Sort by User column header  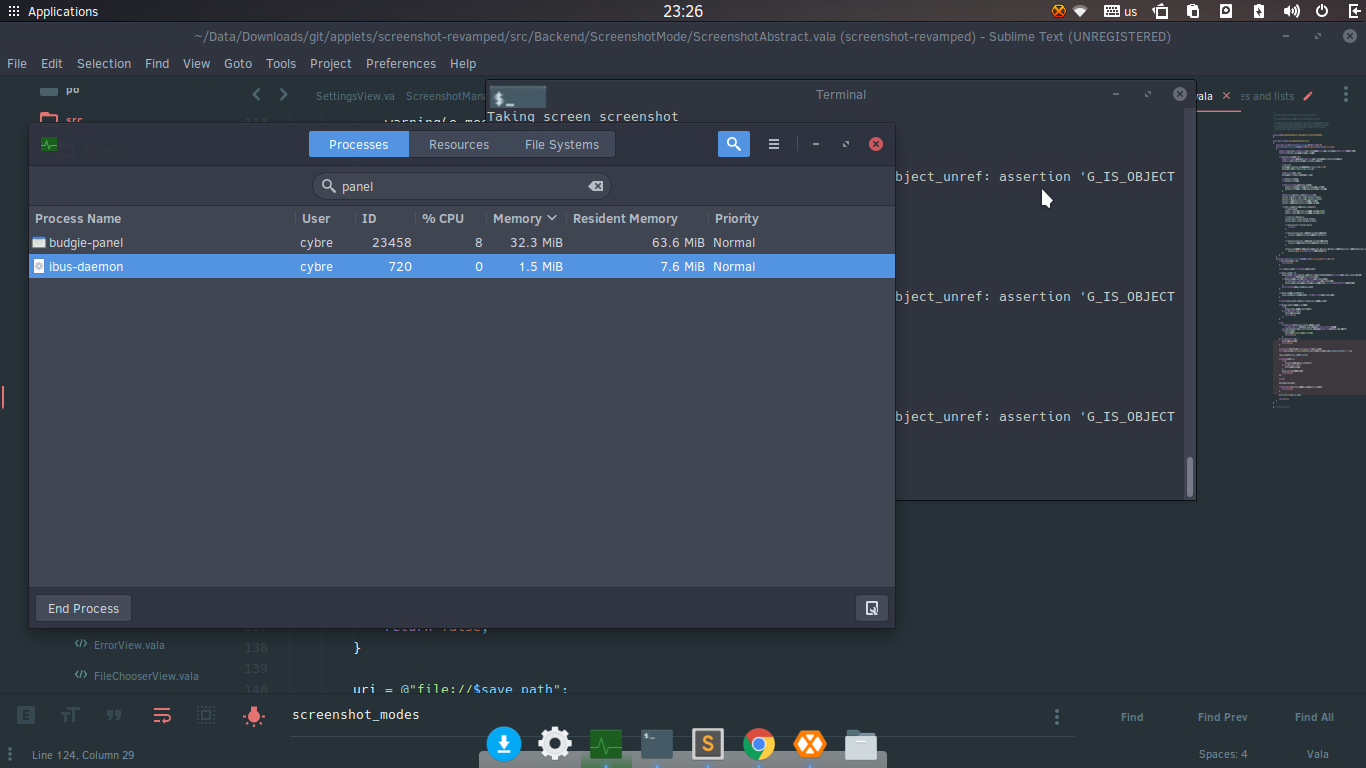pos(325,218)
